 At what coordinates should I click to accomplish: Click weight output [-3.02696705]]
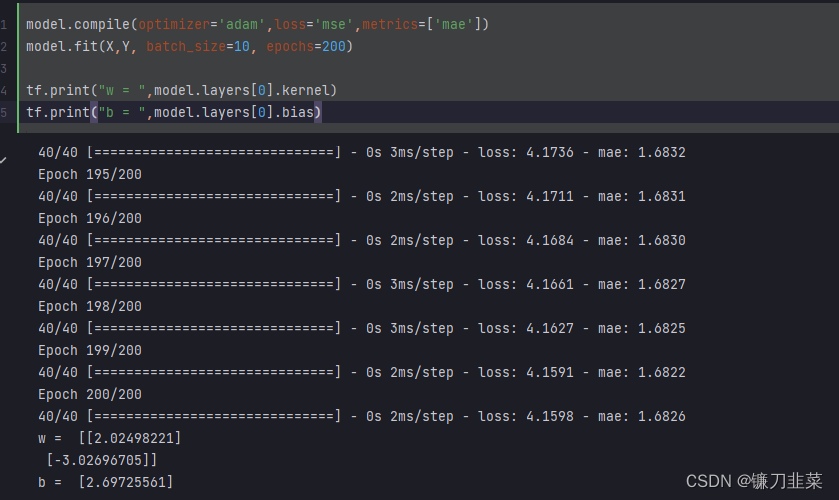[102, 460]
